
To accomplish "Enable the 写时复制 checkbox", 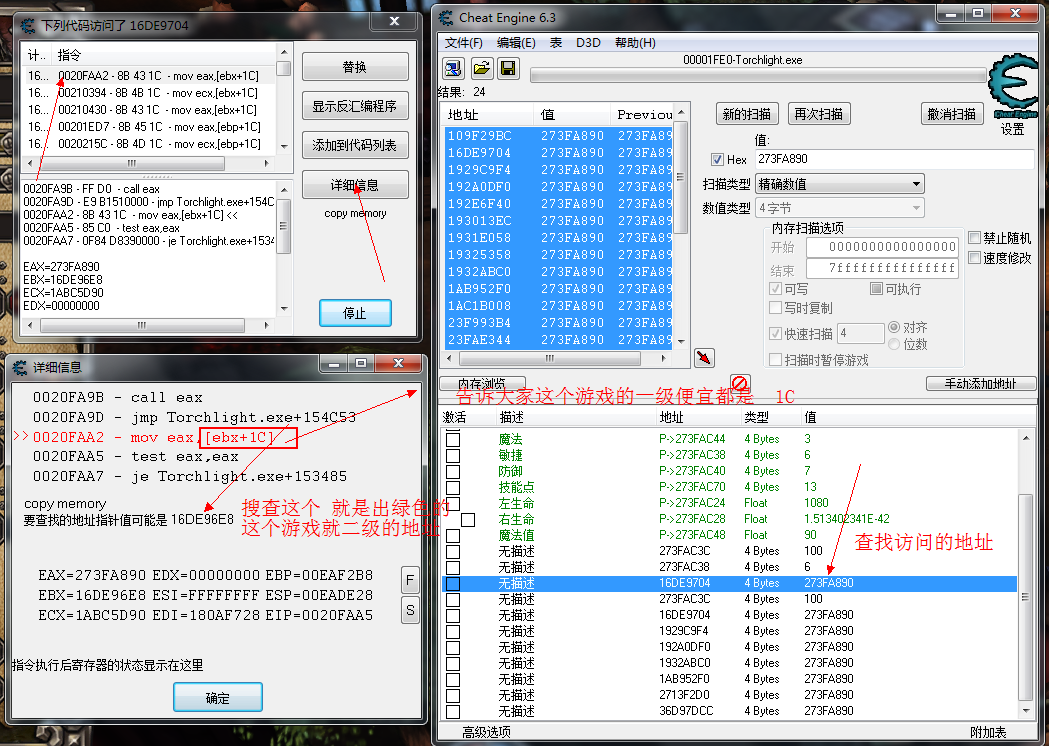I will tap(775, 308).
